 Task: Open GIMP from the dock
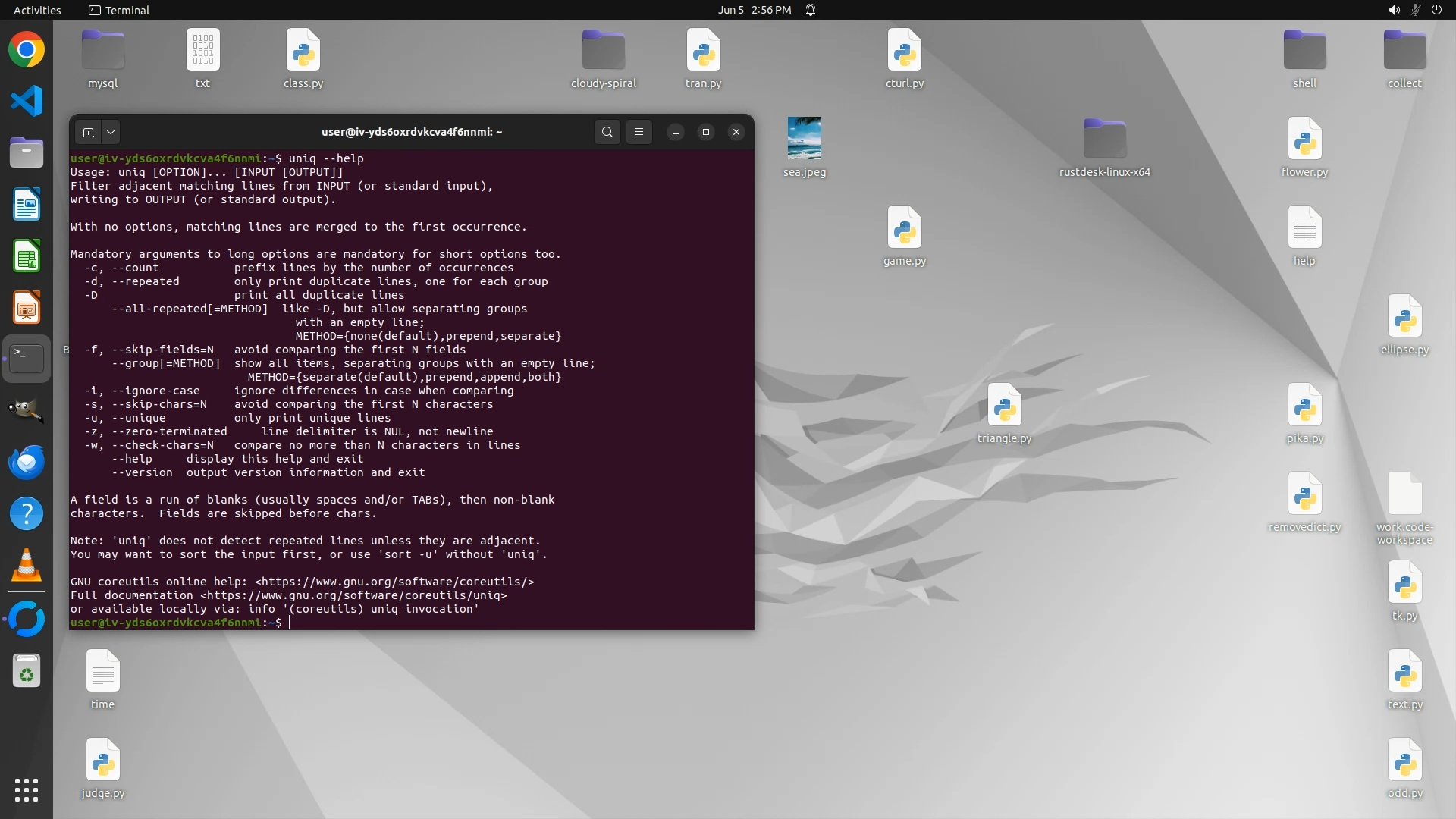point(27,411)
